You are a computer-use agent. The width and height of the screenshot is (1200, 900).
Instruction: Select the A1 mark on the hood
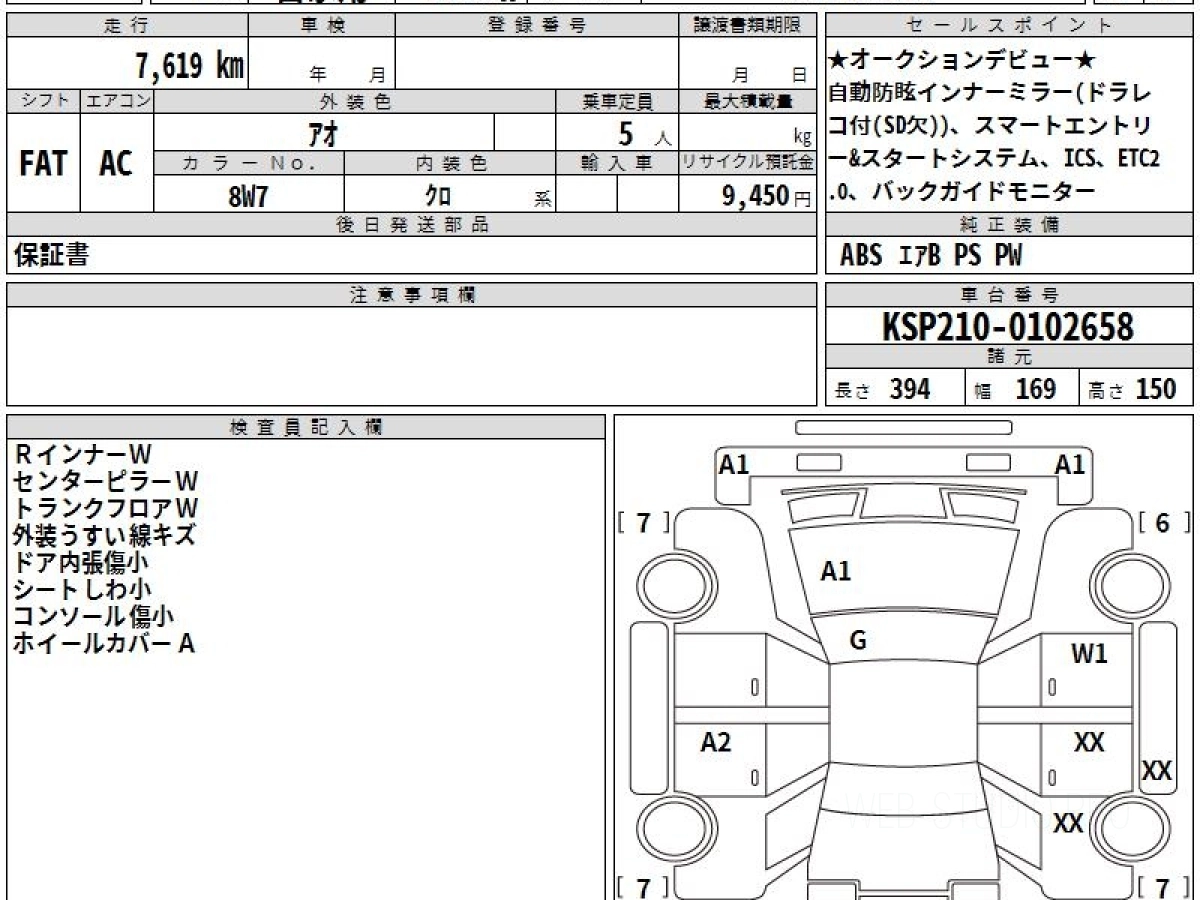(836, 572)
